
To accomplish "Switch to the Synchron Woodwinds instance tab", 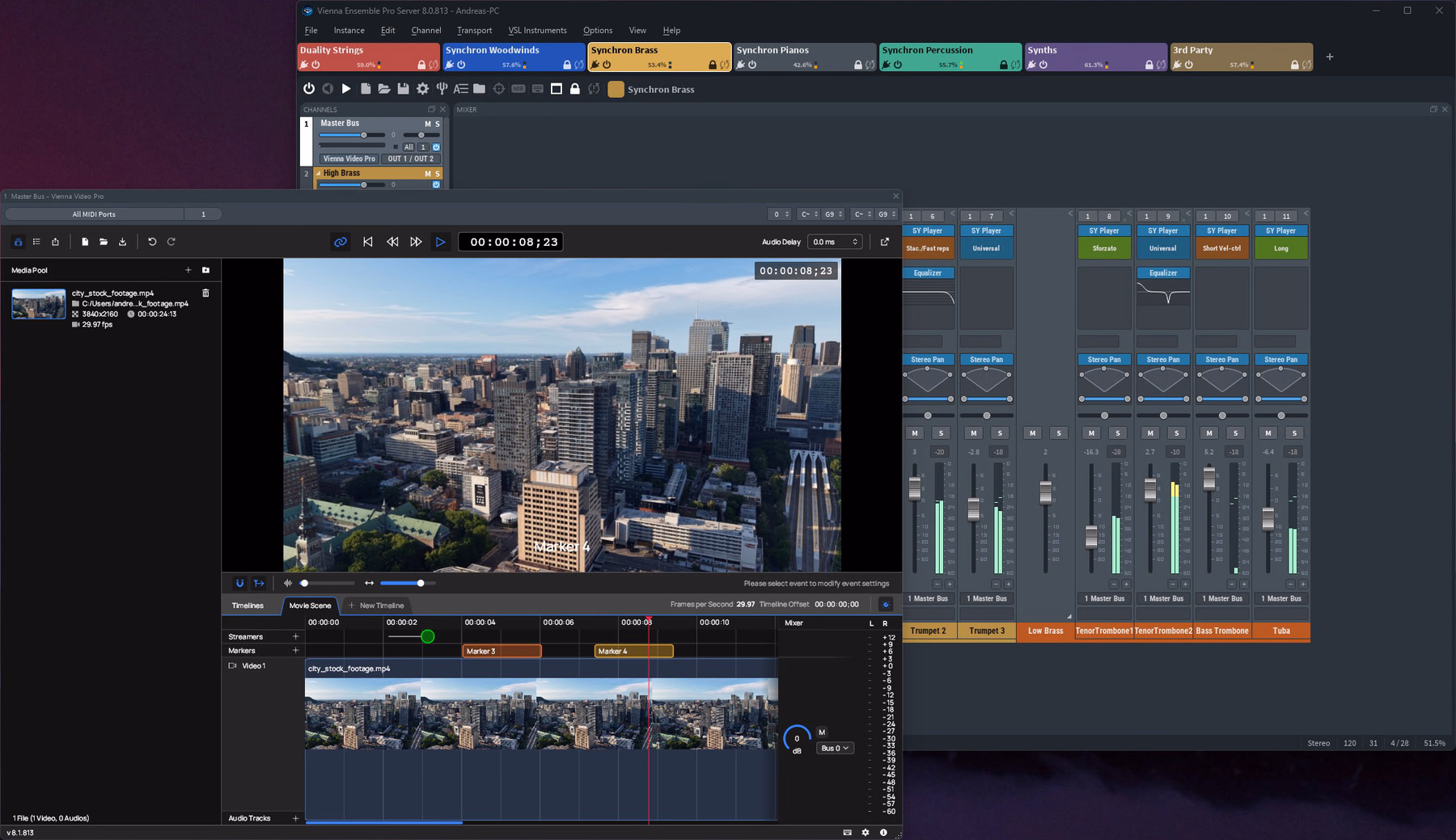I will point(514,57).
